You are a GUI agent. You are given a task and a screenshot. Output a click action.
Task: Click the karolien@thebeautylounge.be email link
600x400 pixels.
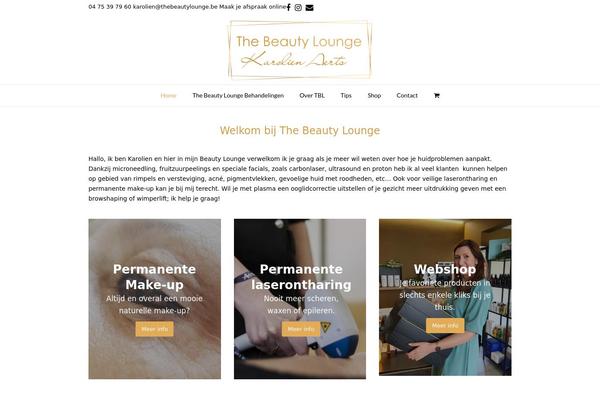[175, 7]
